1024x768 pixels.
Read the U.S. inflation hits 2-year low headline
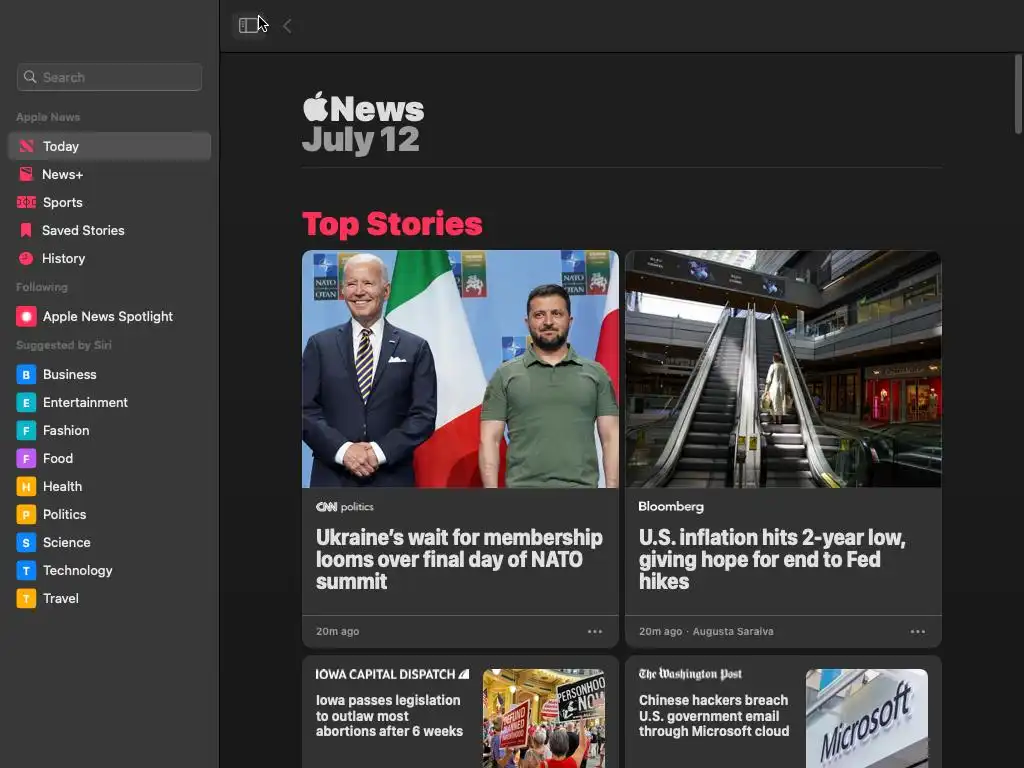coord(772,559)
